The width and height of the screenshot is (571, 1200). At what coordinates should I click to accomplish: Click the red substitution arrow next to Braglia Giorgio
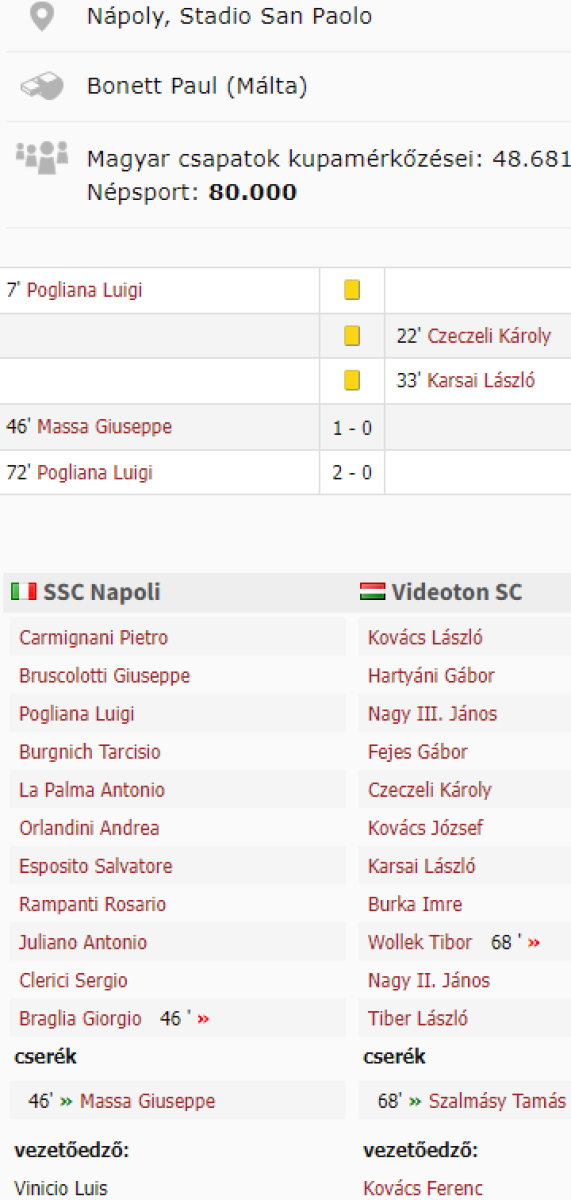point(204,1019)
